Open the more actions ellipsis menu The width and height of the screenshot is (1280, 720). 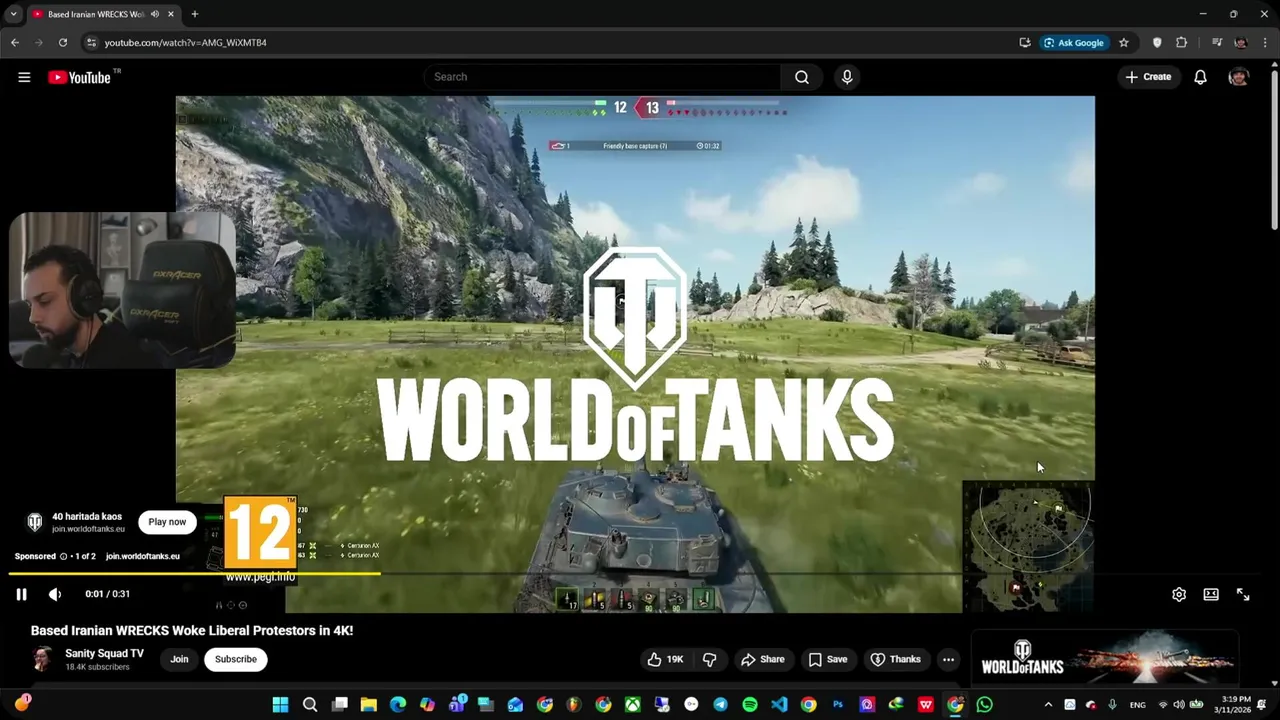(x=948, y=659)
